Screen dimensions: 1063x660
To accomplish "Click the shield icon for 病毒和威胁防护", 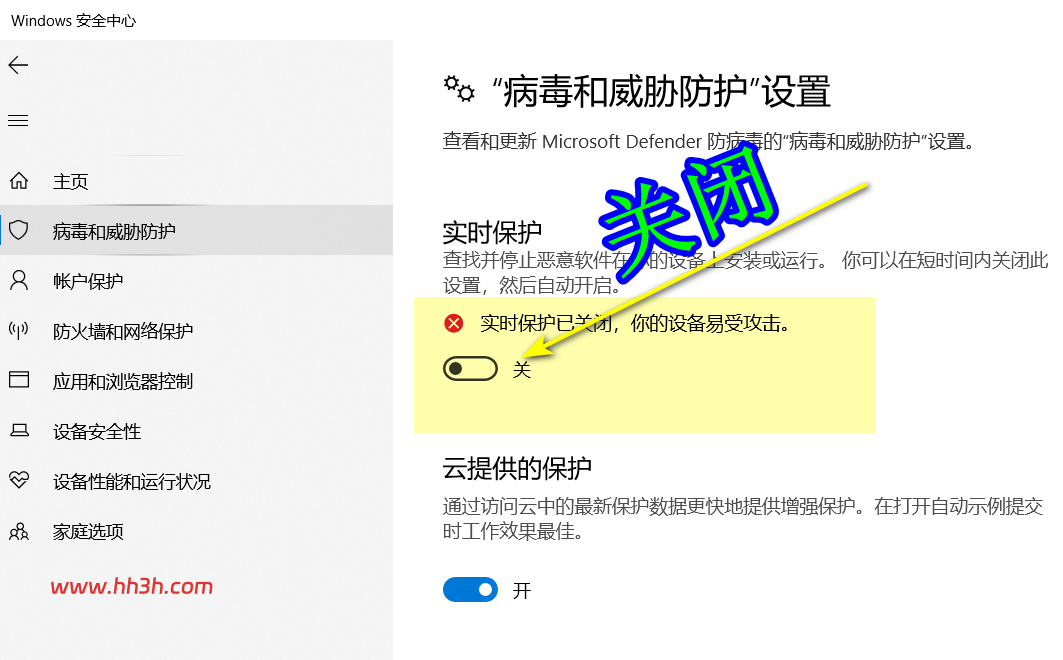I will pyautogui.click(x=19, y=230).
